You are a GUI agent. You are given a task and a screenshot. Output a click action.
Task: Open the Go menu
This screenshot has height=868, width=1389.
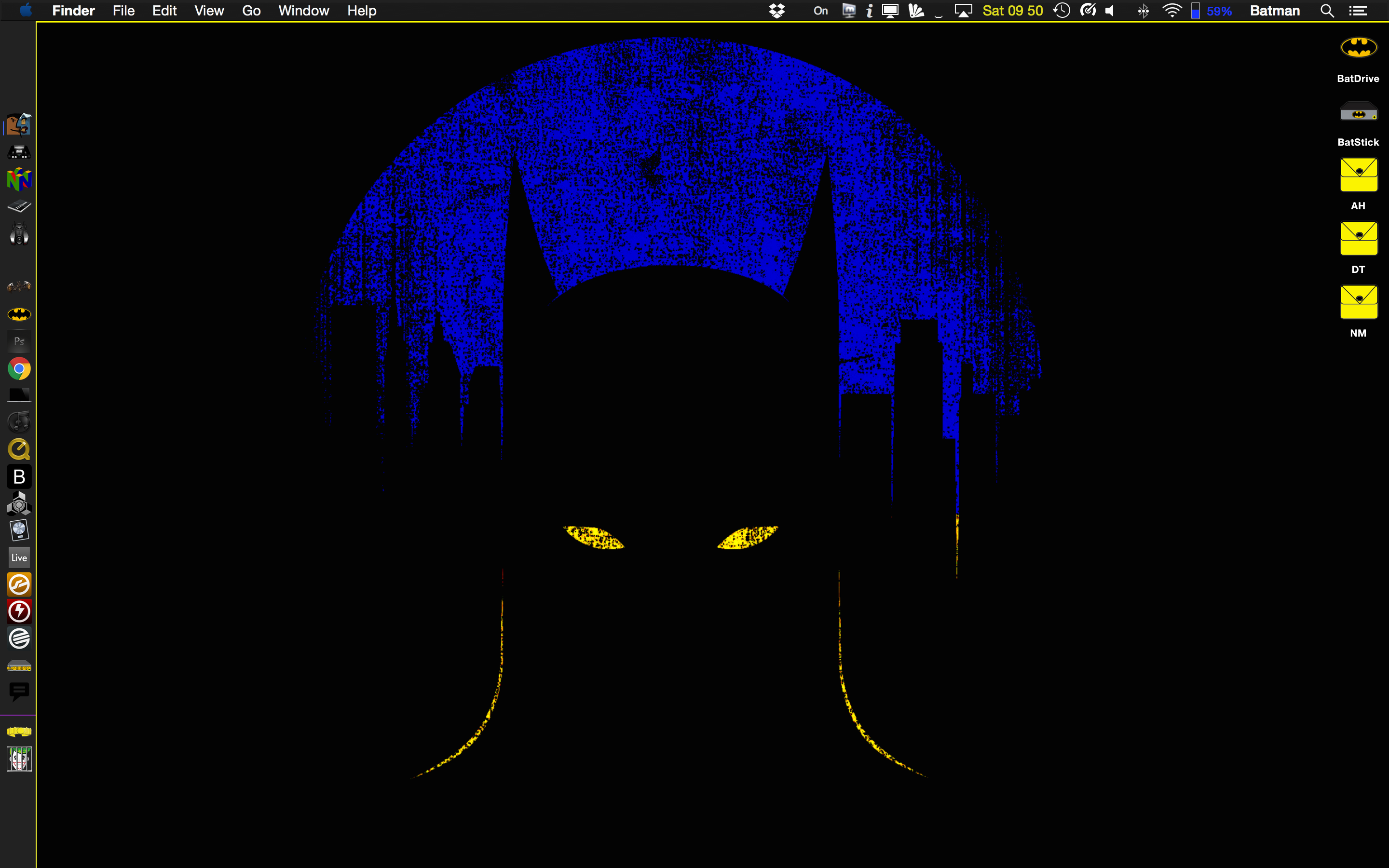point(251,11)
